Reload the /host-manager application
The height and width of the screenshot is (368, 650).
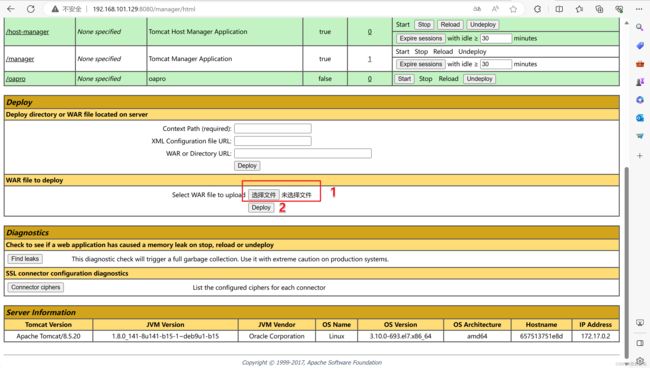coord(450,24)
